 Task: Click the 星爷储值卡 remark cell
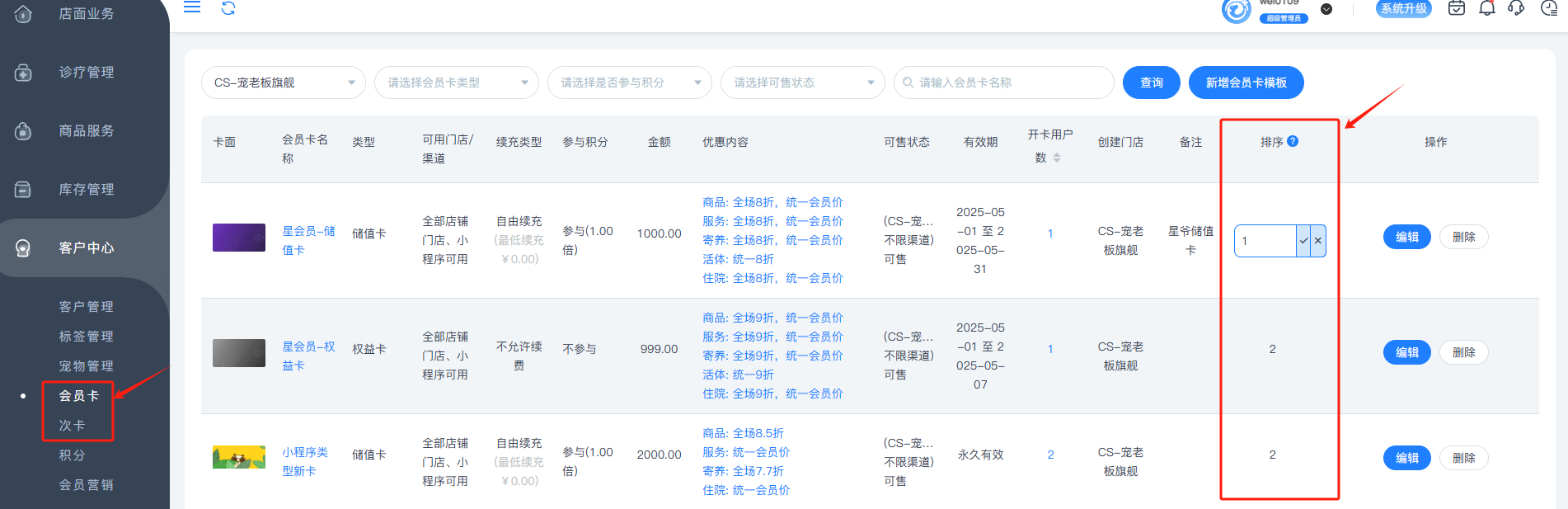click(x=1190, y=240)
